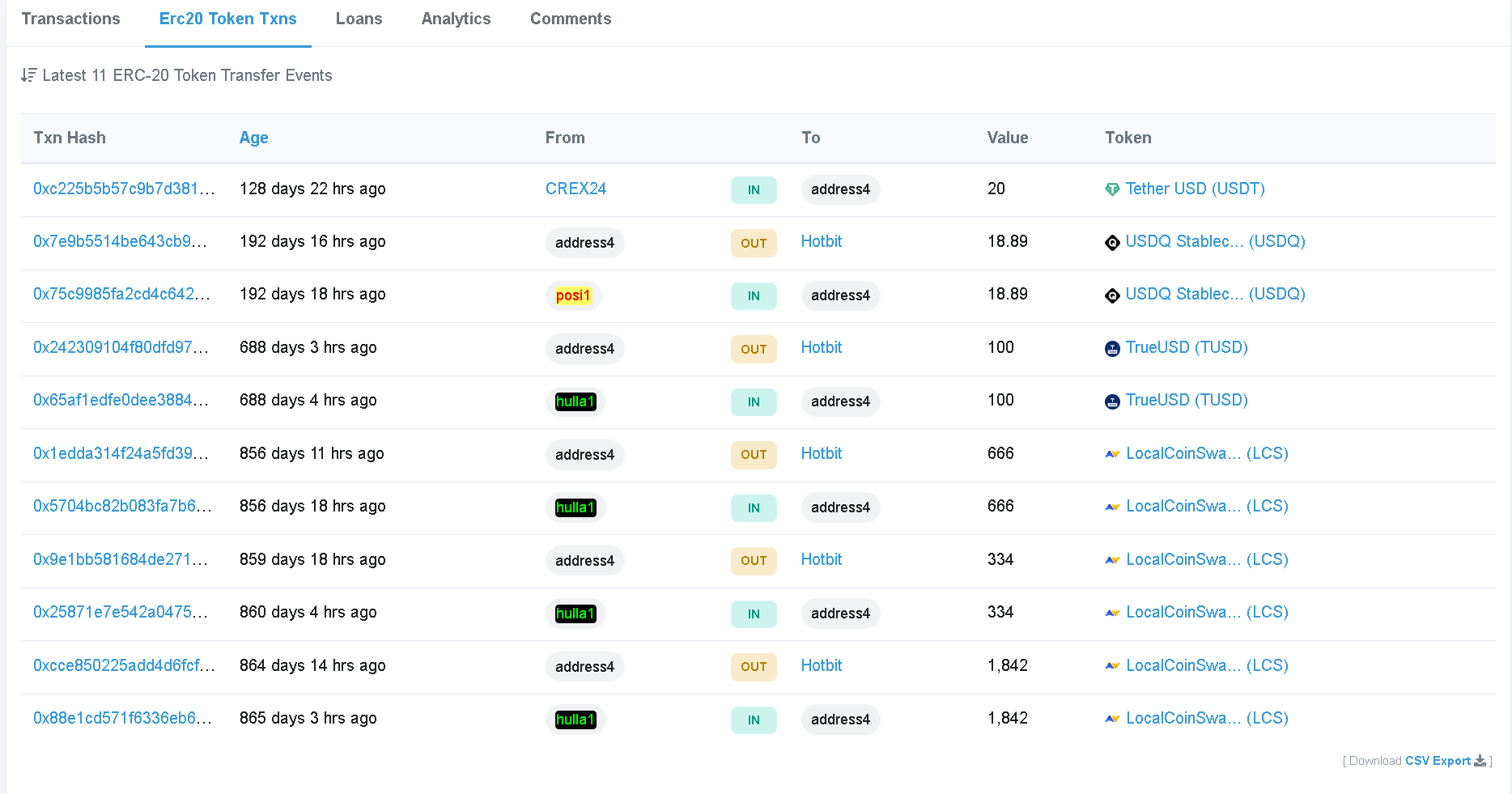
Task: Click the posi1 address tag
Action: coord(573,295)
